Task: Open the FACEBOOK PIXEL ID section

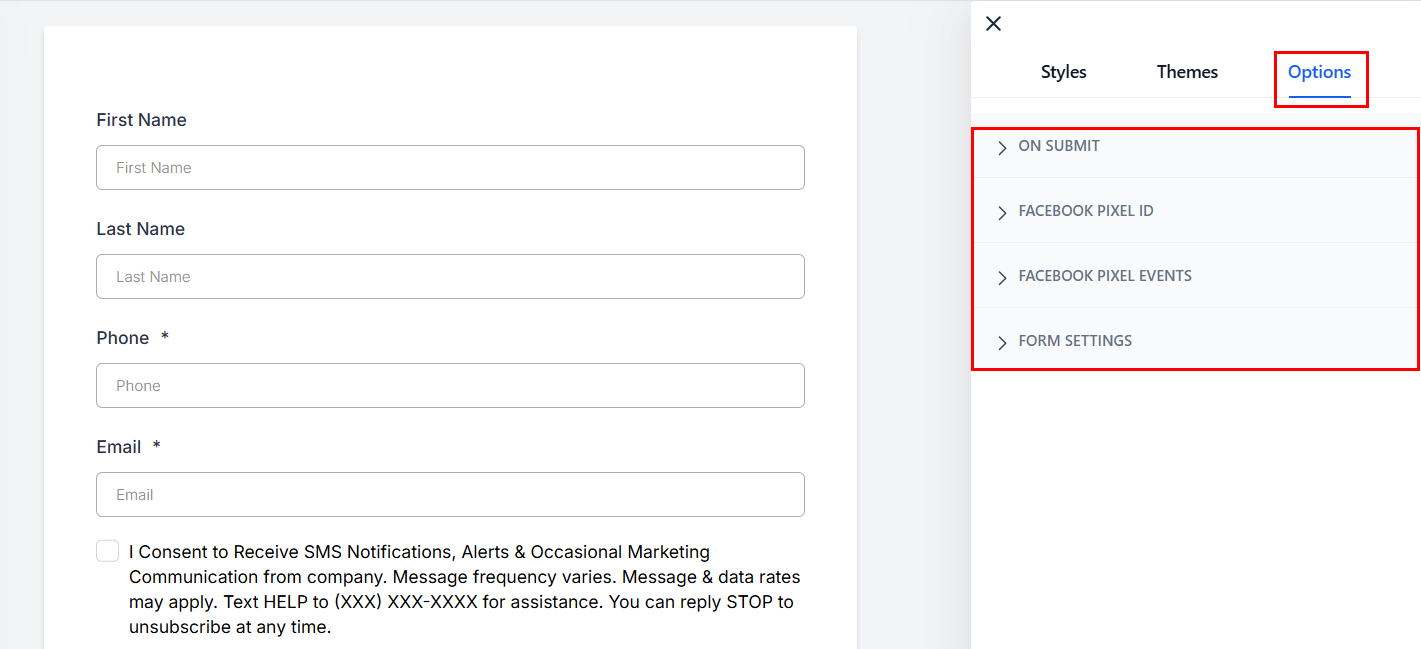Action: 1086,211
